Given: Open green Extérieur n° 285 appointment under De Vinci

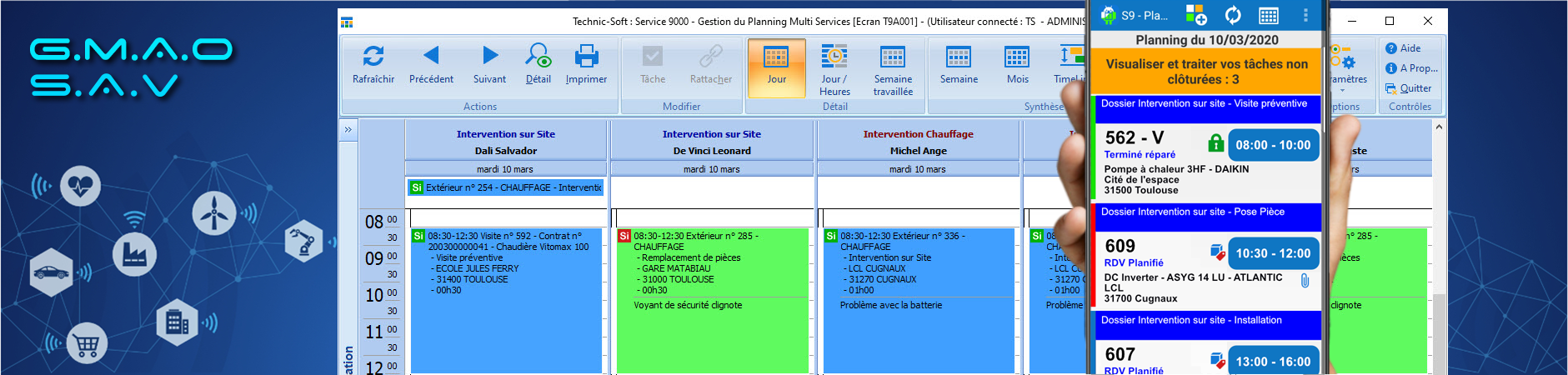Looking at the screenshot, I should pyautogui.click(x=712, y=301).
